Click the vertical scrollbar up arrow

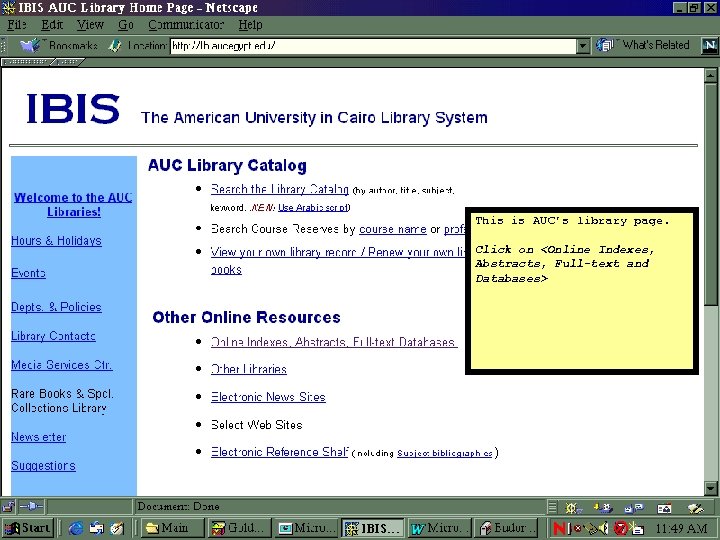[711, 75]
